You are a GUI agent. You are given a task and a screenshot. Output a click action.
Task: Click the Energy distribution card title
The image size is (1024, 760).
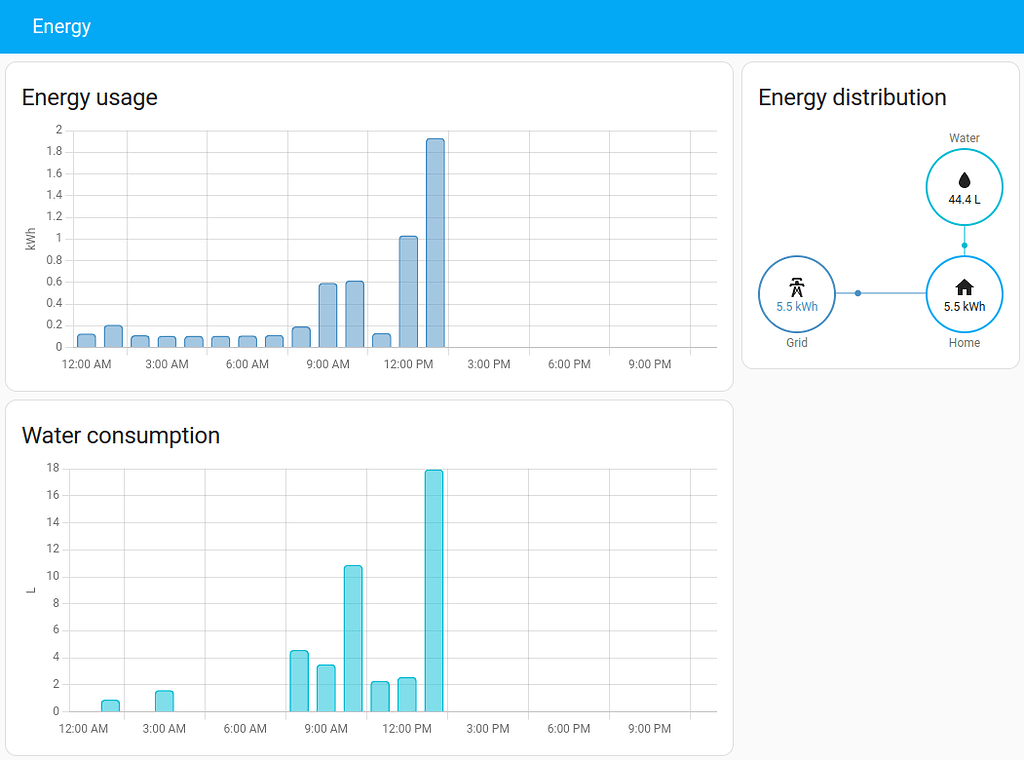(852, 97)
